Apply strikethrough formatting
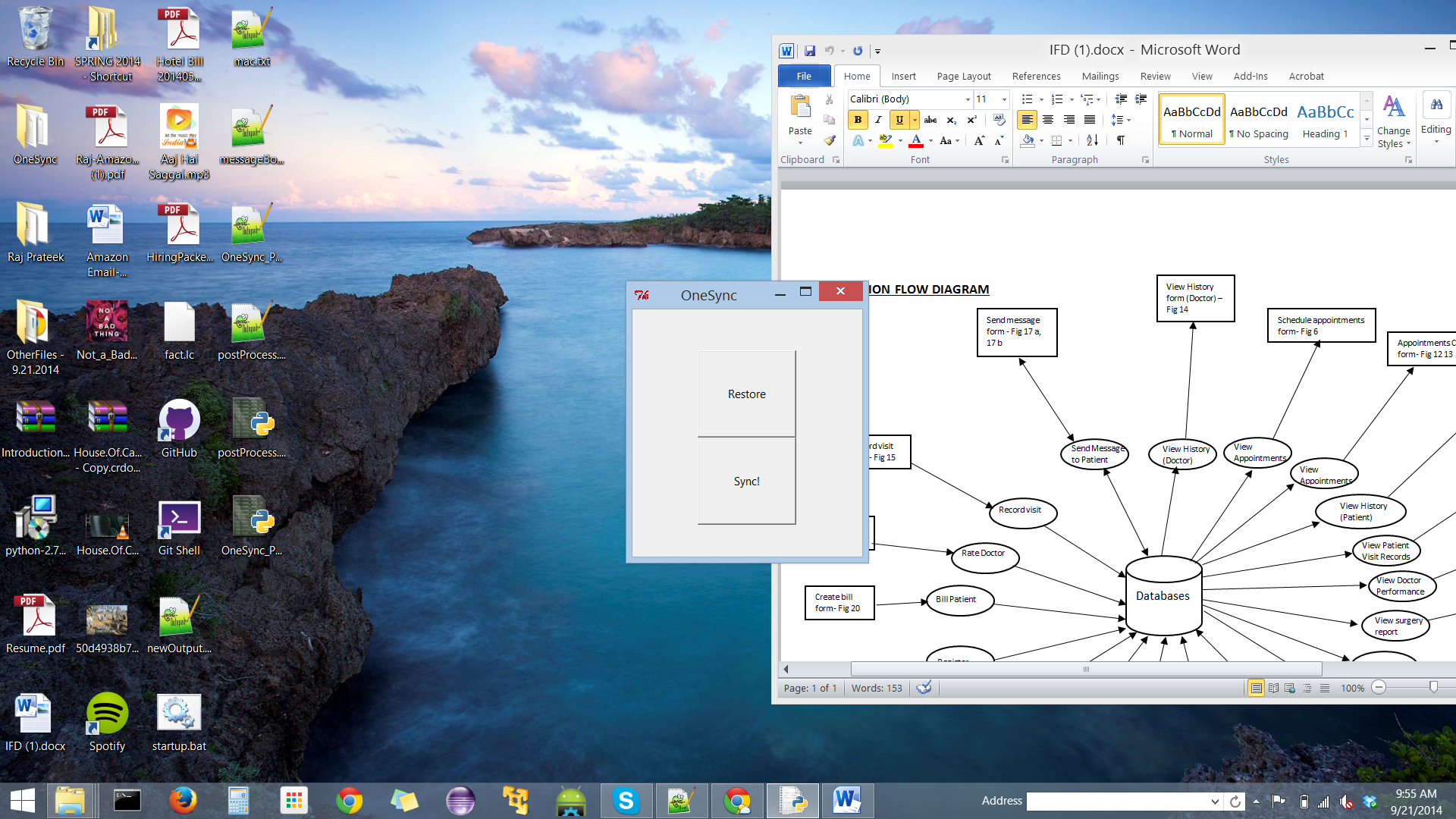Viewport: 1456px width, 819px height. pos(930,120)
